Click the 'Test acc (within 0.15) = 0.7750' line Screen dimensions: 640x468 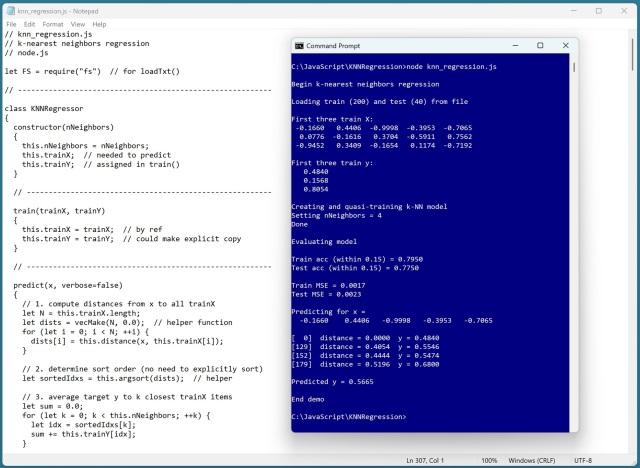pyautogui.click(x=355, y=268)
